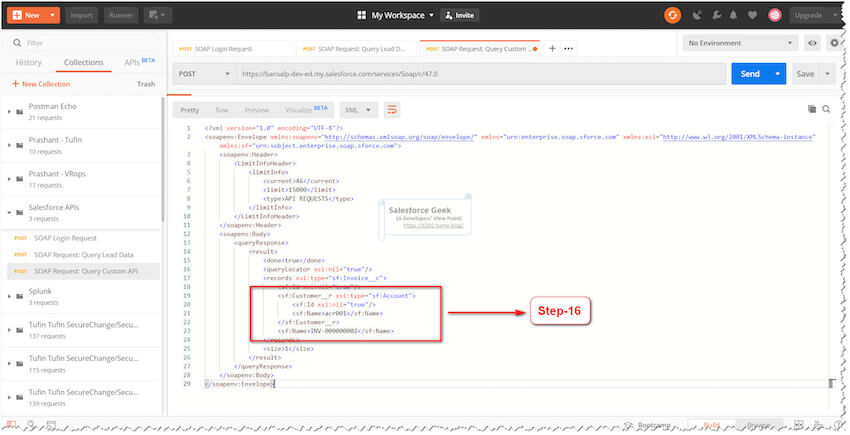Open the POST method dropdown
850x435 pixels.
[203, 74]
